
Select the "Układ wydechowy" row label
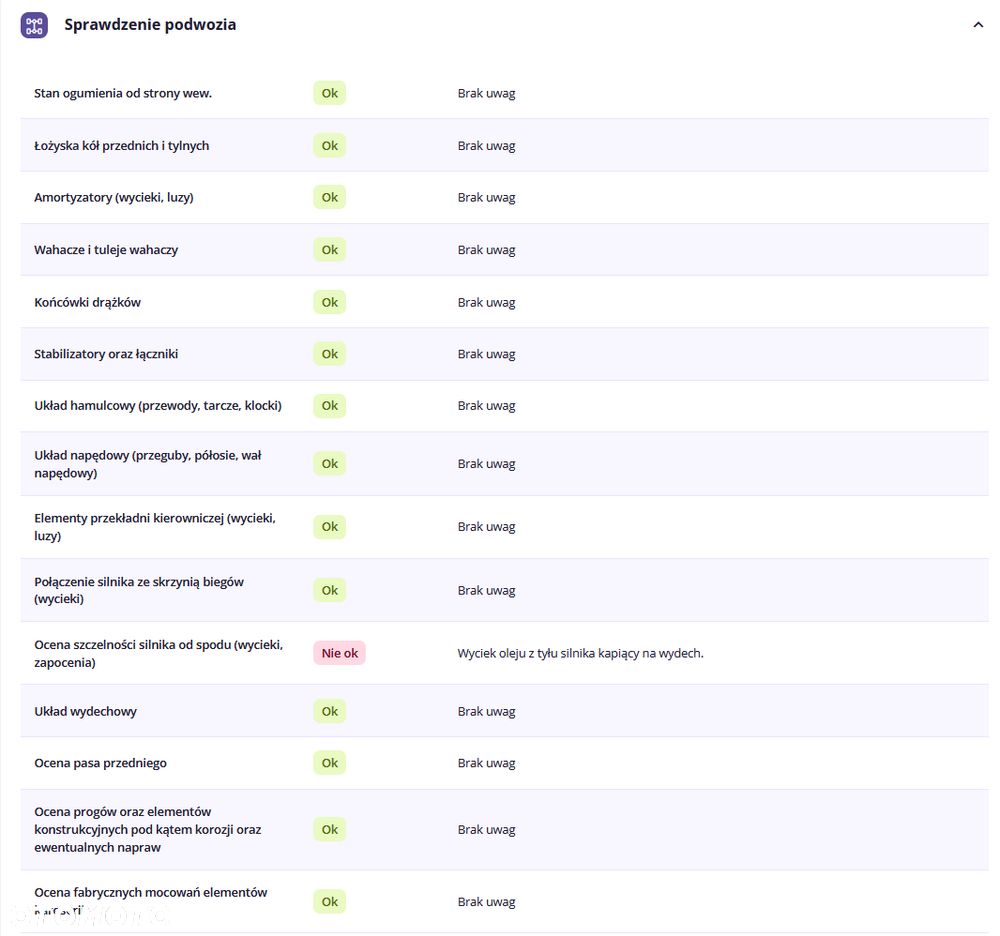coord(85,712)
